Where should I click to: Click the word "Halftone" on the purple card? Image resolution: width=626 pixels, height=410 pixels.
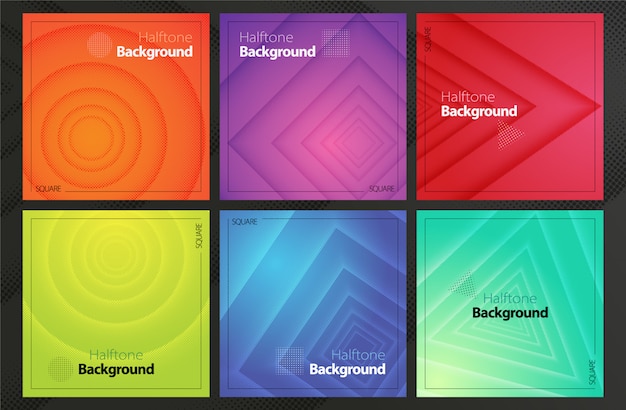pyautogui.click(x=266, y=38)
